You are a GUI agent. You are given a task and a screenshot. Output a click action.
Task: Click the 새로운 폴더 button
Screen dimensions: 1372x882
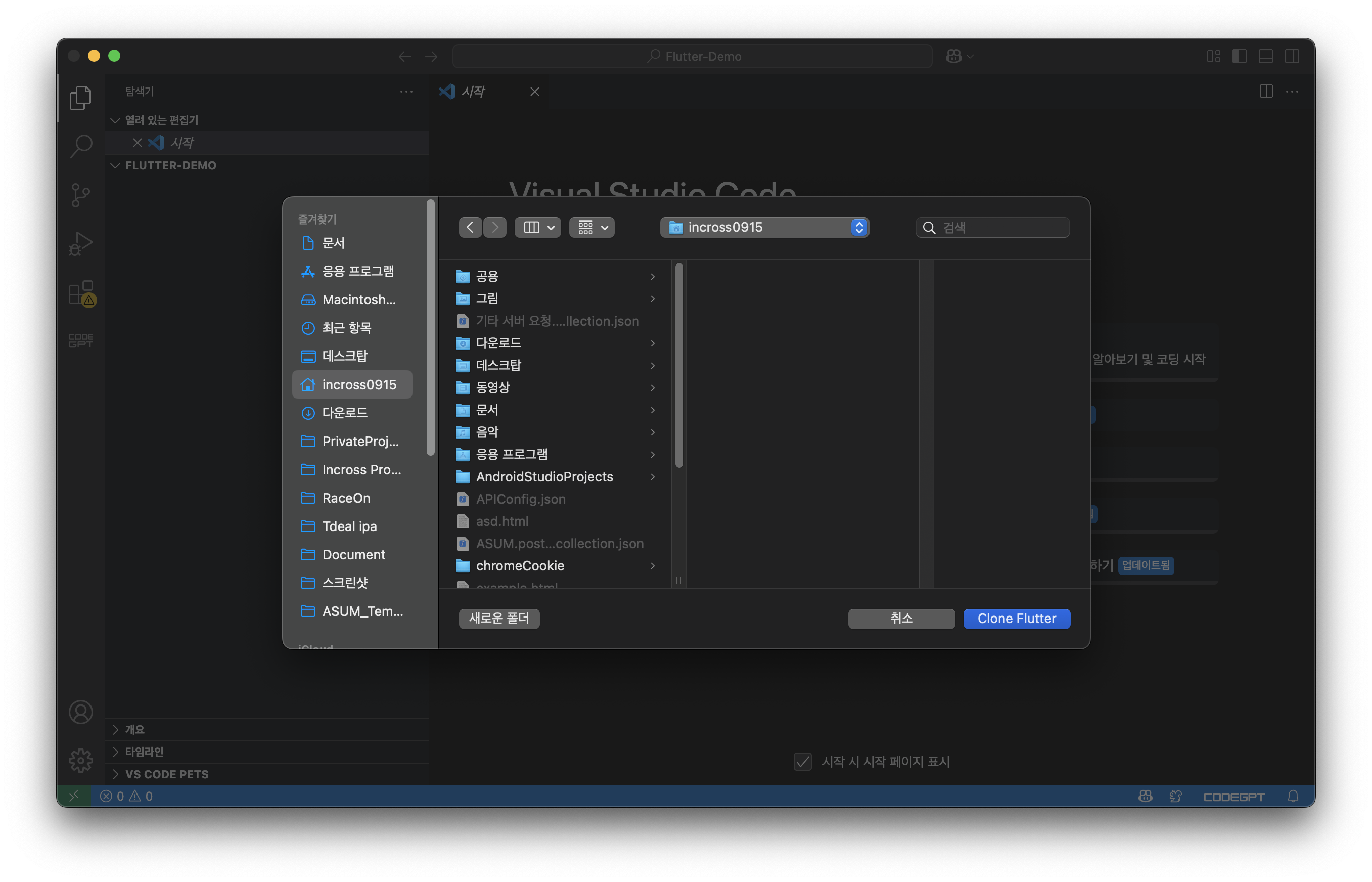pos(498,619)
